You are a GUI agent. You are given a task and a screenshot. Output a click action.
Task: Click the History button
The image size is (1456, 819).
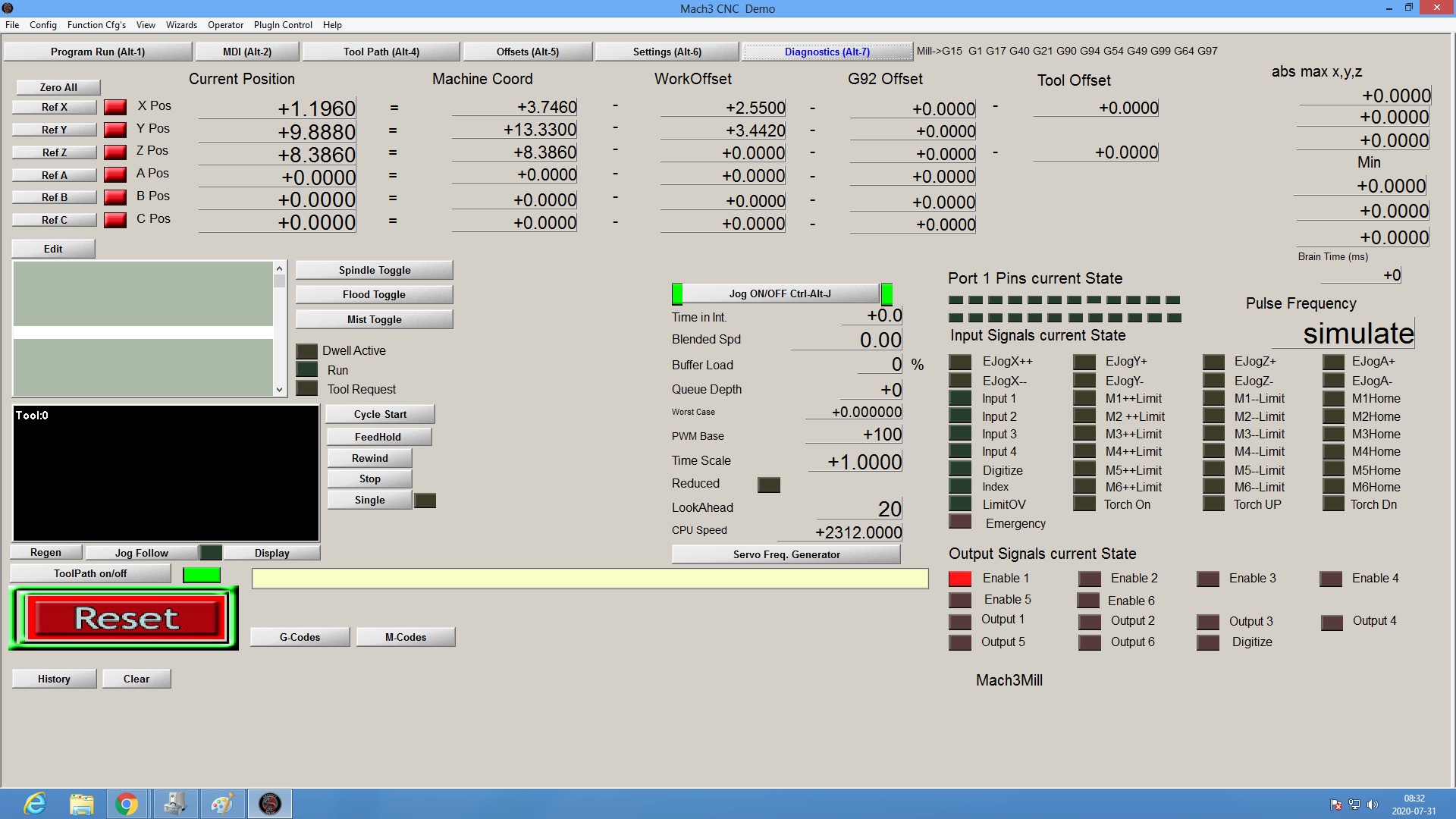click(x=54, y=679)
